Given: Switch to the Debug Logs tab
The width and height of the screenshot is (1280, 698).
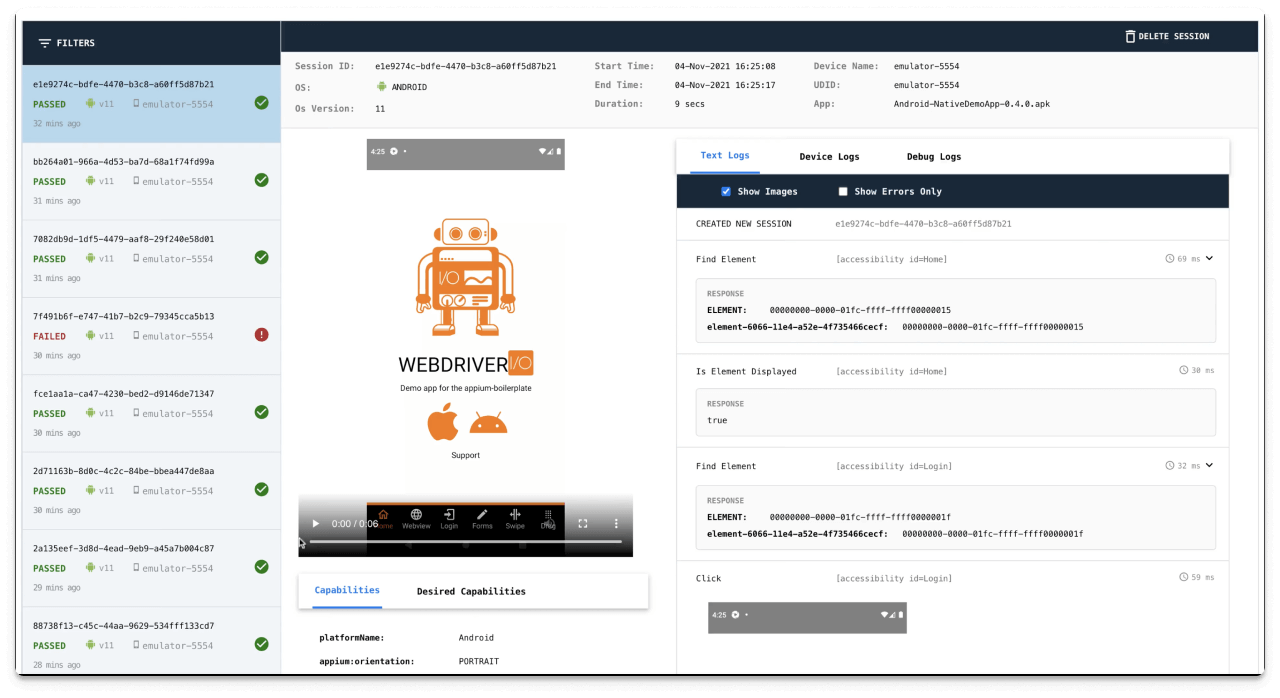Looking at the screenshot, I should (x=934, y=157).
